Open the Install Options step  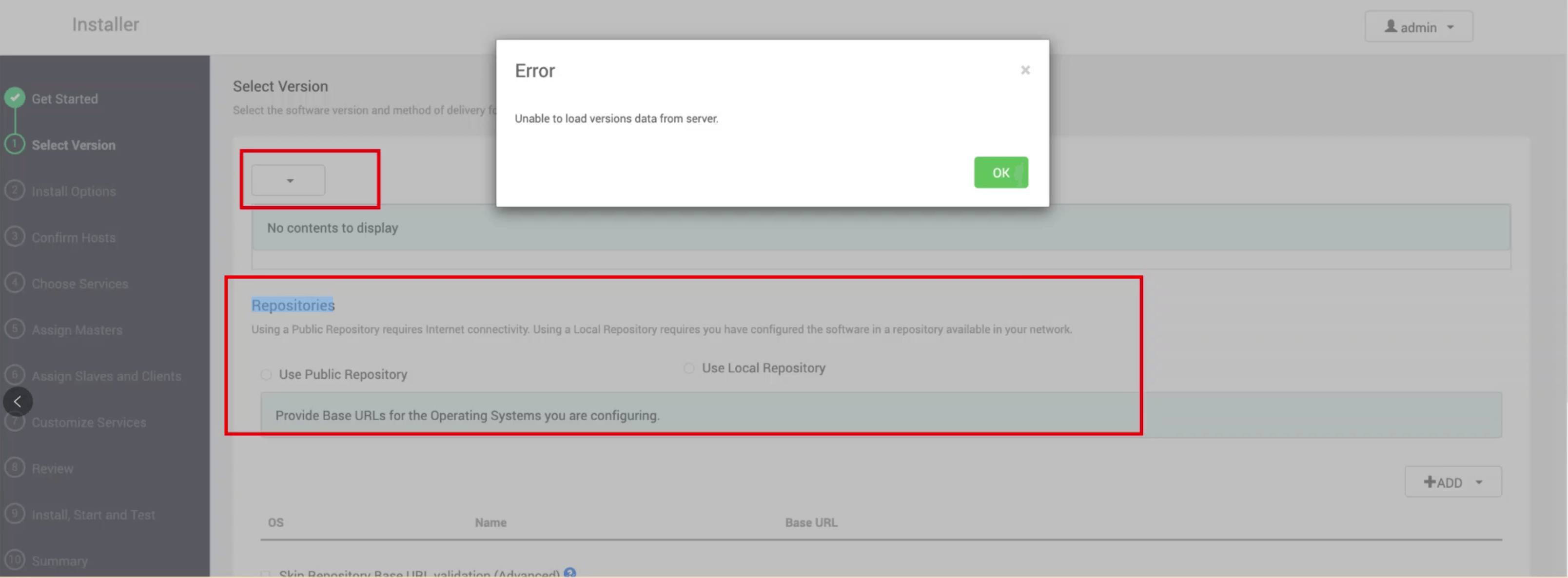(74, 191)
